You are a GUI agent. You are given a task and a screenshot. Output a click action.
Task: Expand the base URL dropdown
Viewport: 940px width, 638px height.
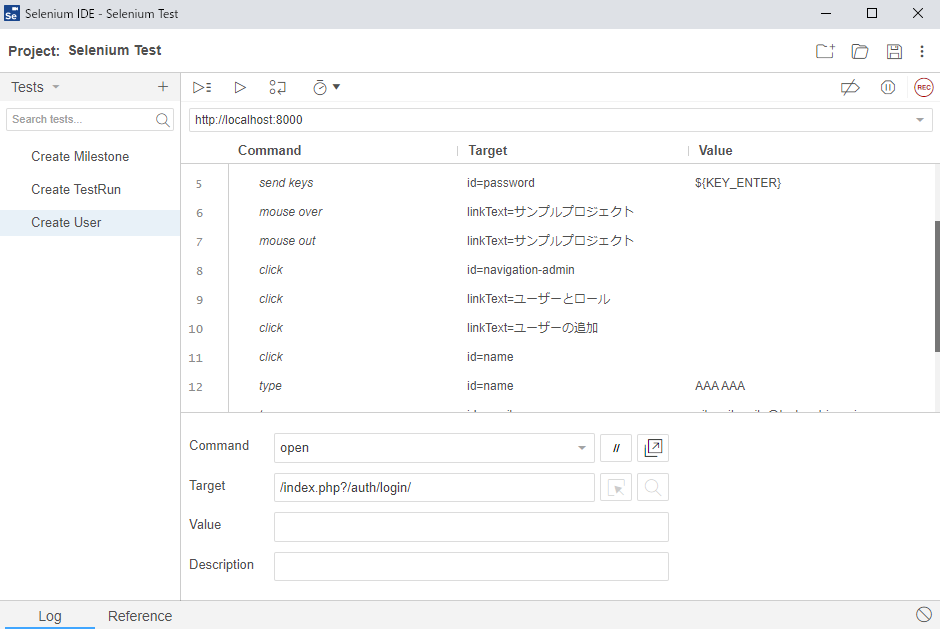coord(919,119)
